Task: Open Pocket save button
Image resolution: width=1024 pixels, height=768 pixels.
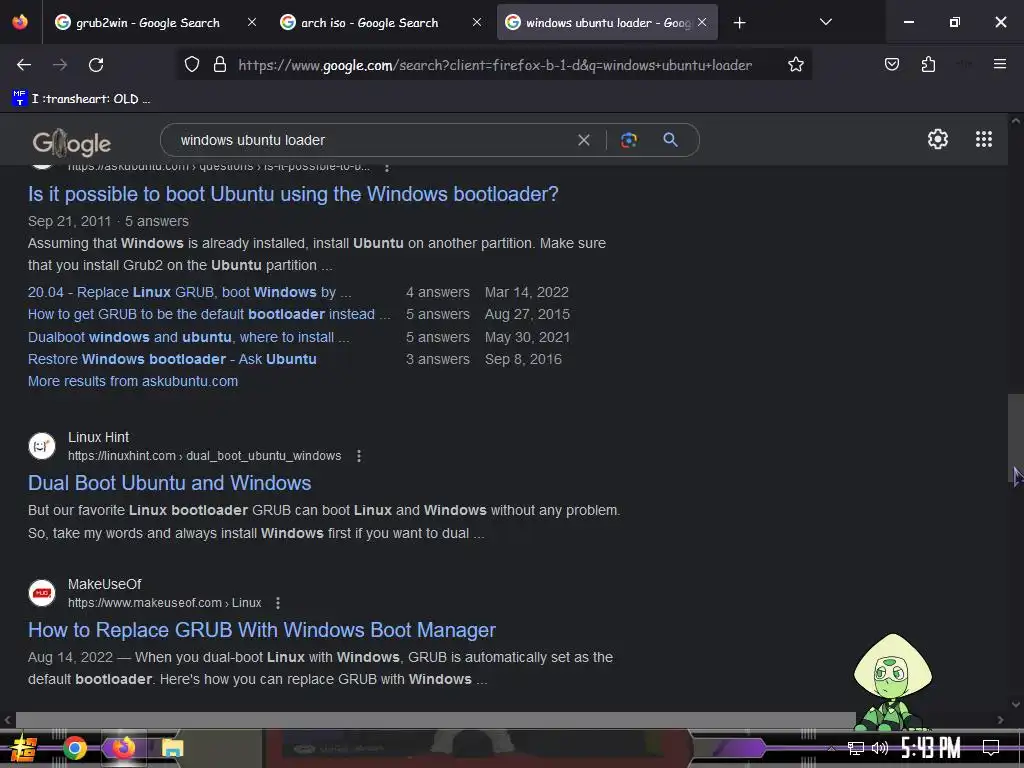Action: pyautogui.click(x=891, y=64)
